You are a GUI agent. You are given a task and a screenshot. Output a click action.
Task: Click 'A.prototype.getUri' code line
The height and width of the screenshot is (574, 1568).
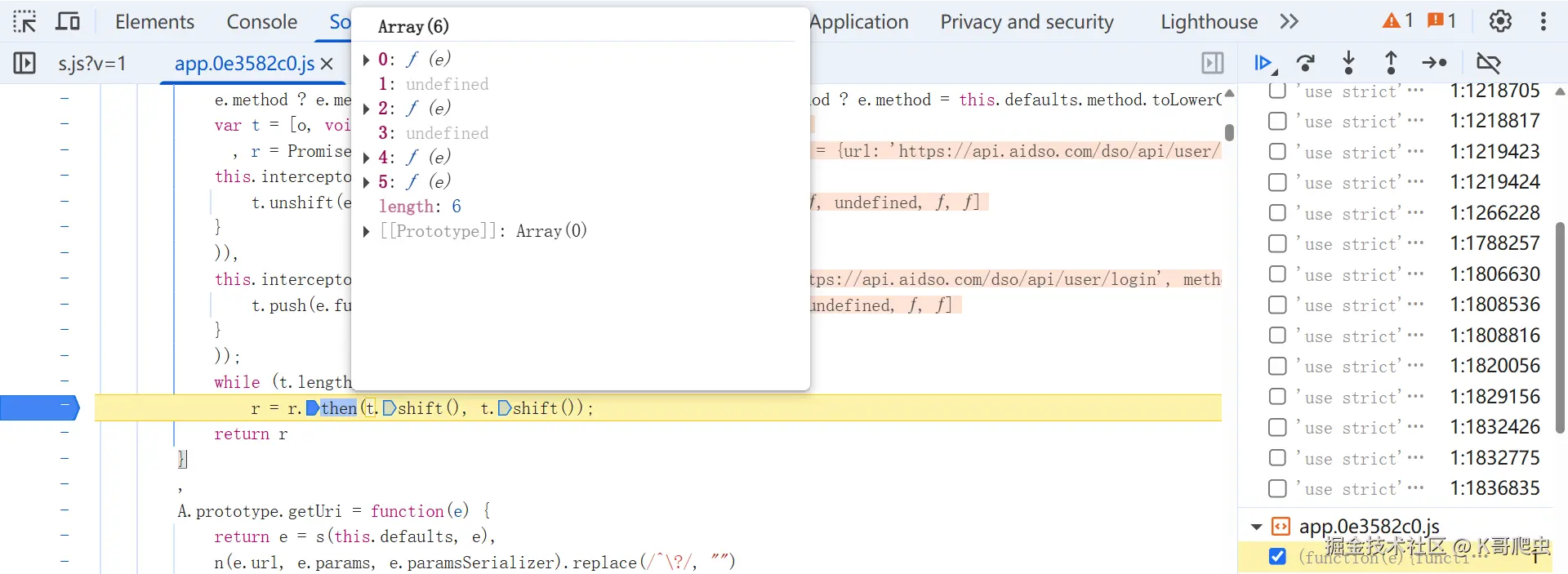[x=260, y=511]
